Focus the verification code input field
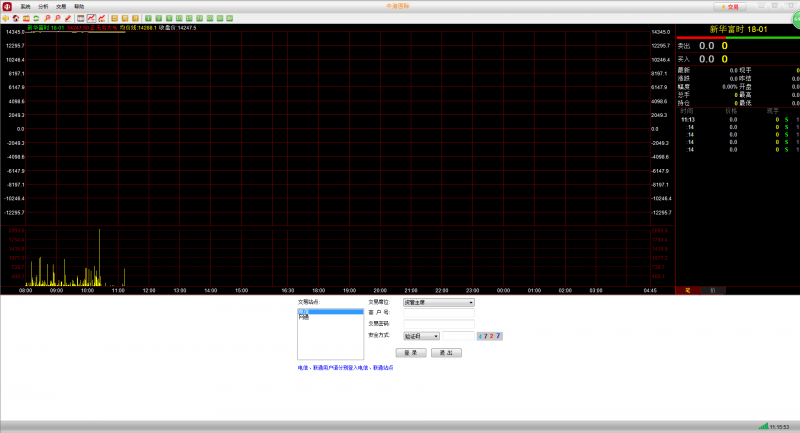This screenshot has height=433, width=800. point(458,336)
